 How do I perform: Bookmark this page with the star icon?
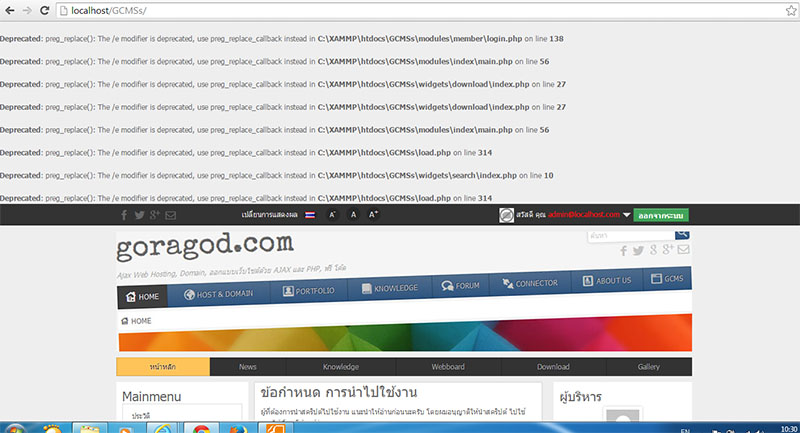tap(791, 10)
